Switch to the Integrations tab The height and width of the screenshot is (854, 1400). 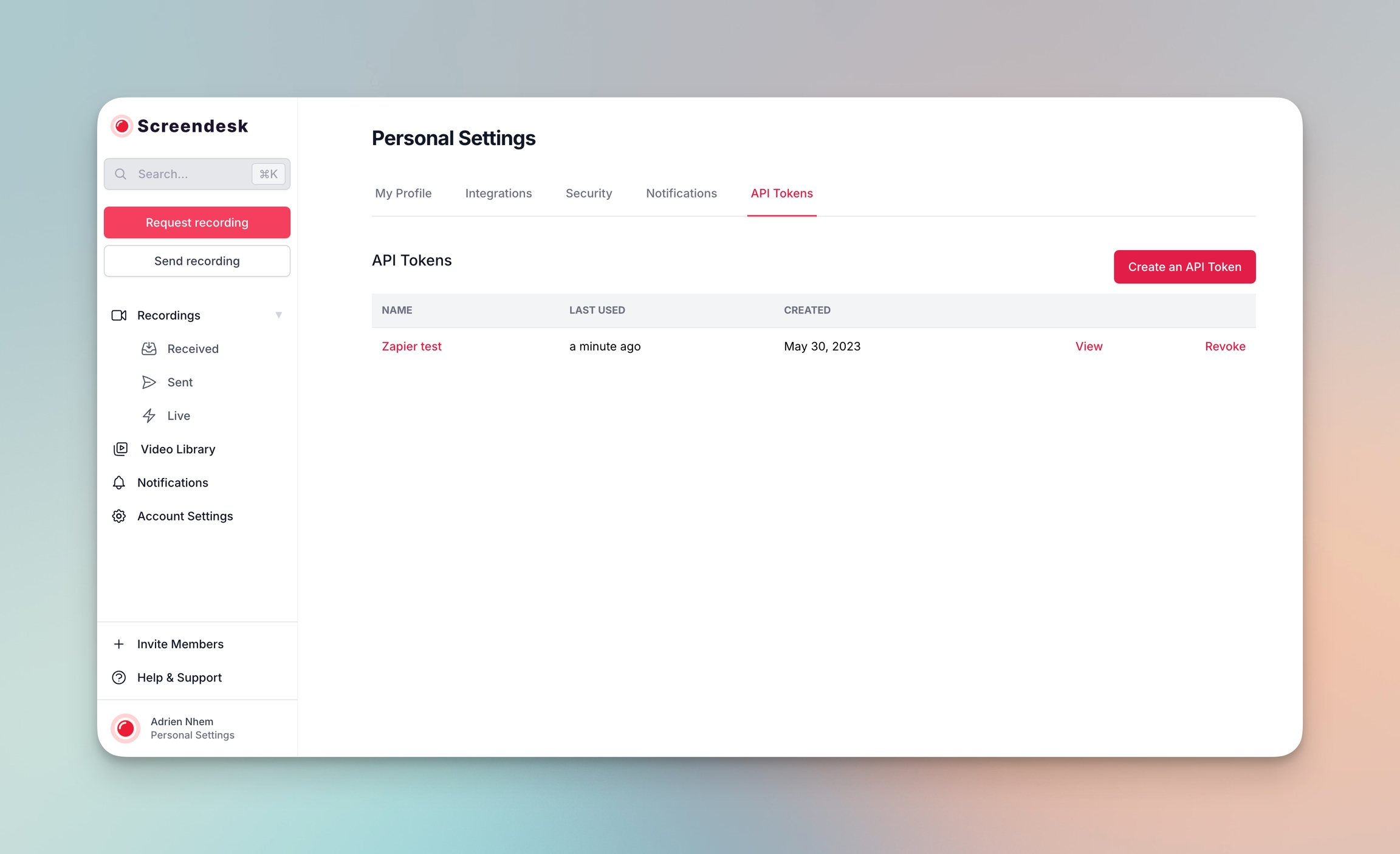498,193
